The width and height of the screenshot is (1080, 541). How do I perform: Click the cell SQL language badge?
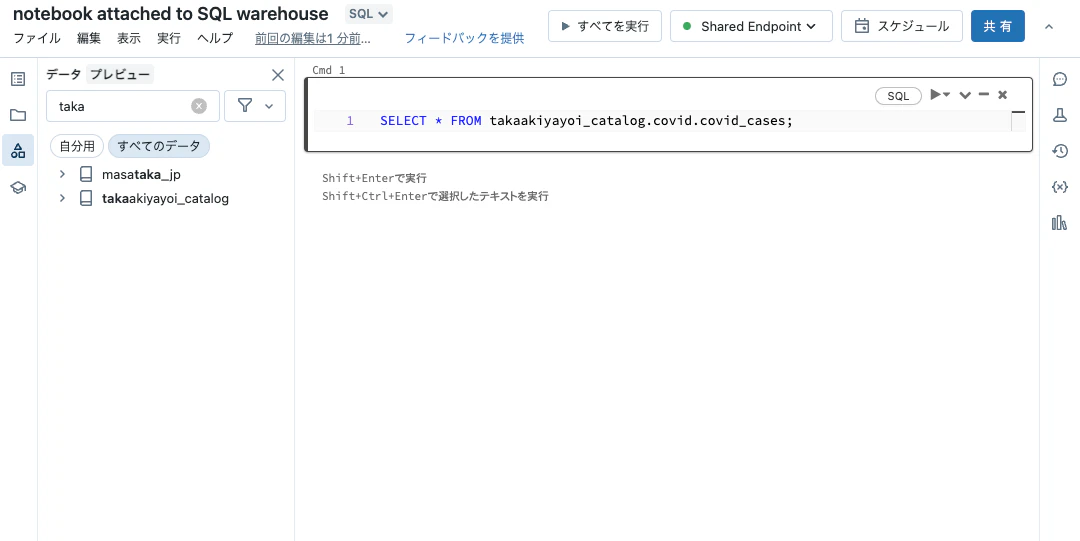click(898, 96)
